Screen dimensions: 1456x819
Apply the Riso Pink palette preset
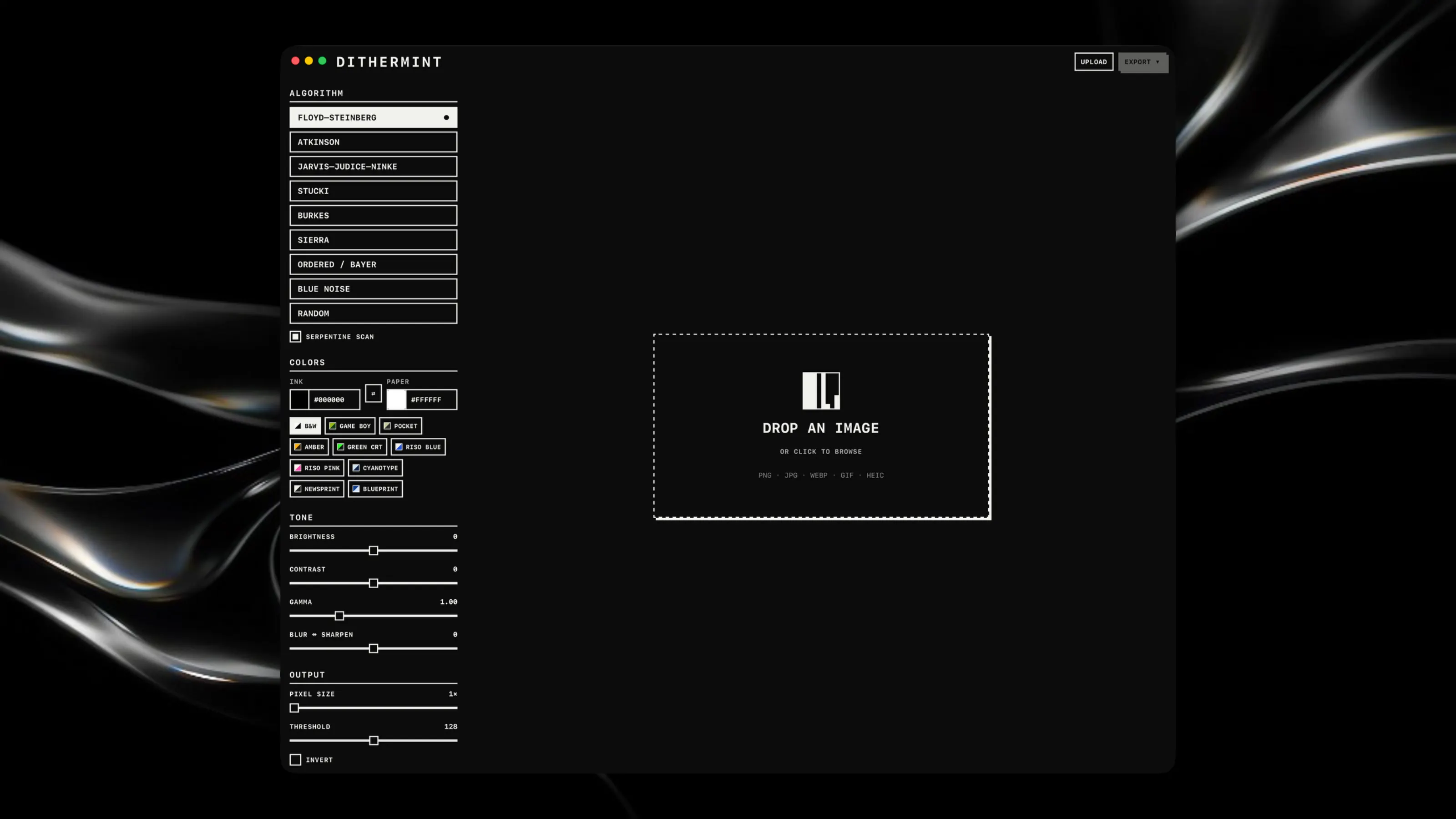tap(317, 467)
